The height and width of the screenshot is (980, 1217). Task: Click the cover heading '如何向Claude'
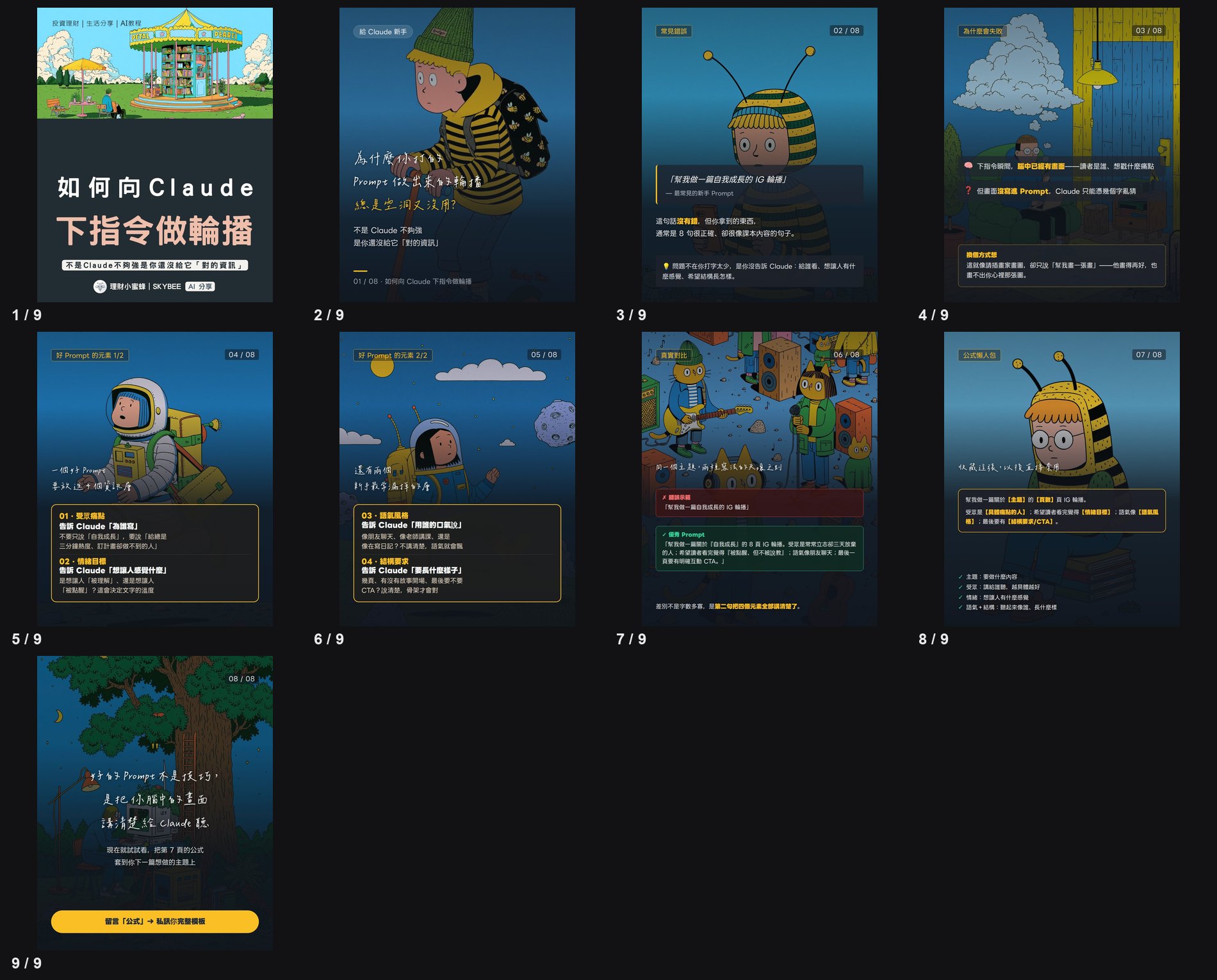tap(155, 188)
